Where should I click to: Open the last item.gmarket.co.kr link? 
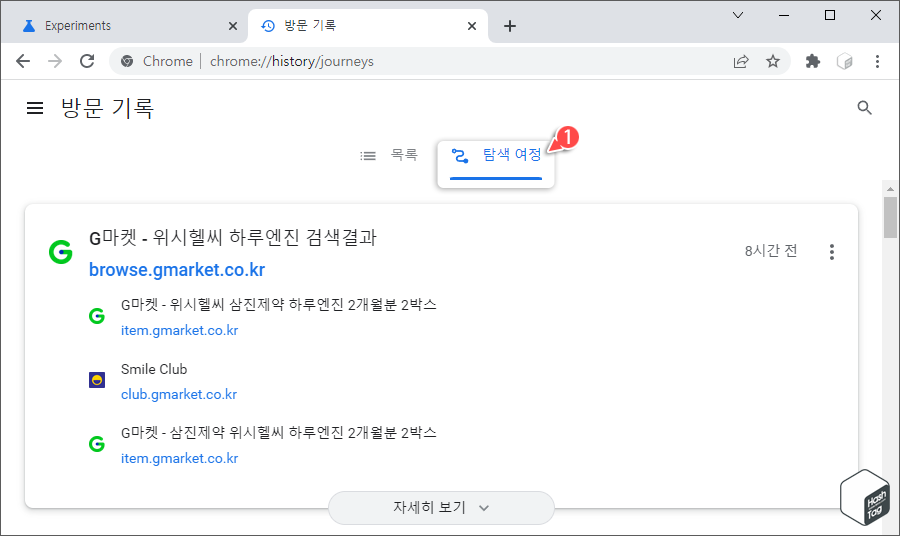(x=179, y=459)
